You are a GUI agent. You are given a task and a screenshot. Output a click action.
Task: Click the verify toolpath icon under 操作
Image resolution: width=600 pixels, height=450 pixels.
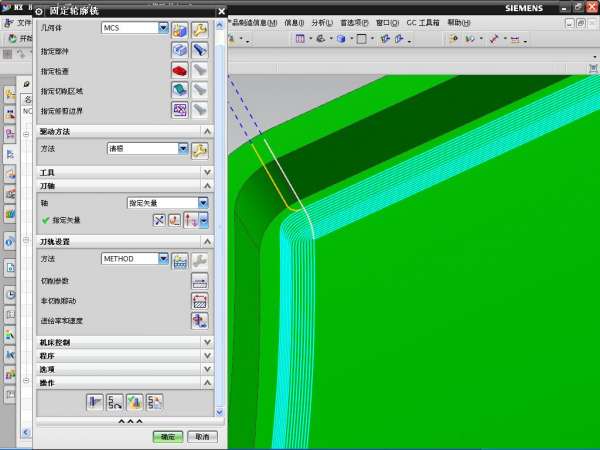[x=136, y=402]
